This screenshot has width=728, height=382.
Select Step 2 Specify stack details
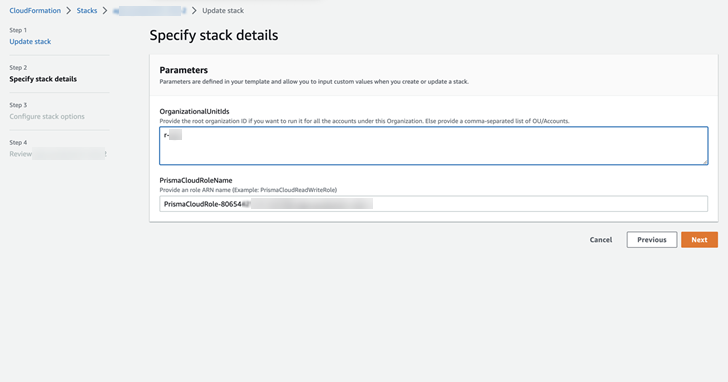point(43,79)
